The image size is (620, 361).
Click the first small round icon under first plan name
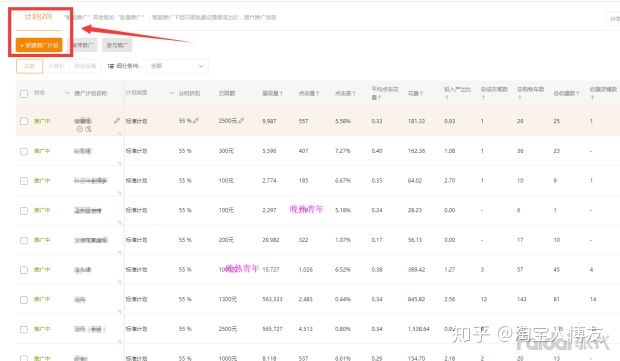pyautogui.click(x=80, y=129)
